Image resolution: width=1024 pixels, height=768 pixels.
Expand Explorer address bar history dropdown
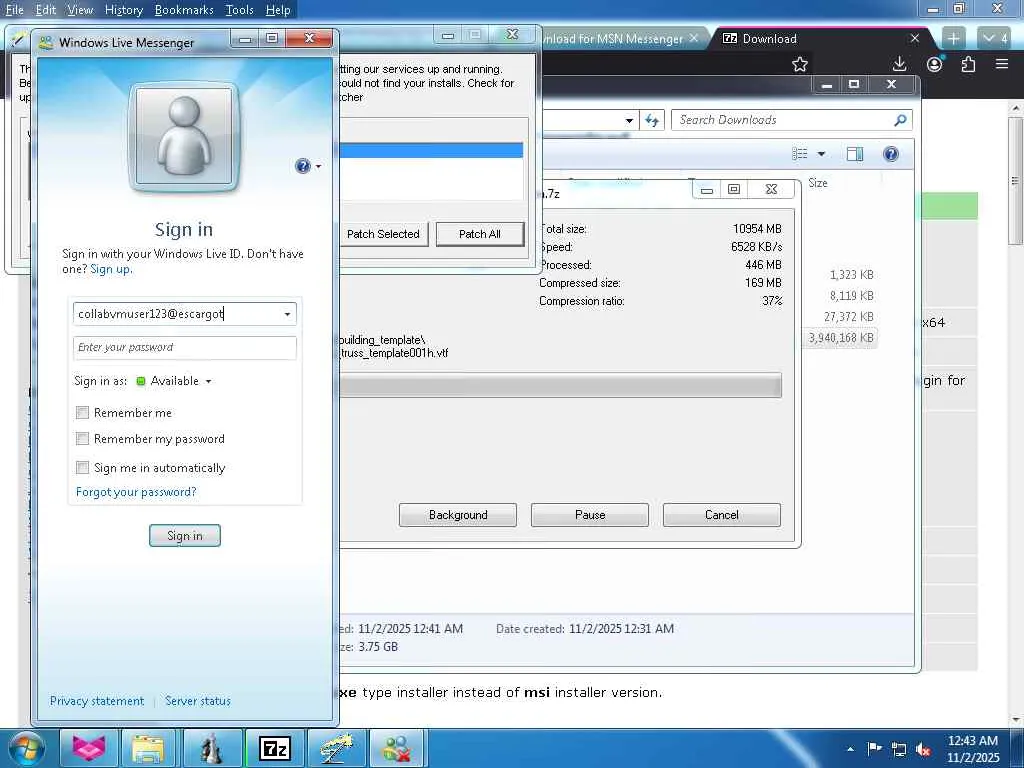(629, 120)
